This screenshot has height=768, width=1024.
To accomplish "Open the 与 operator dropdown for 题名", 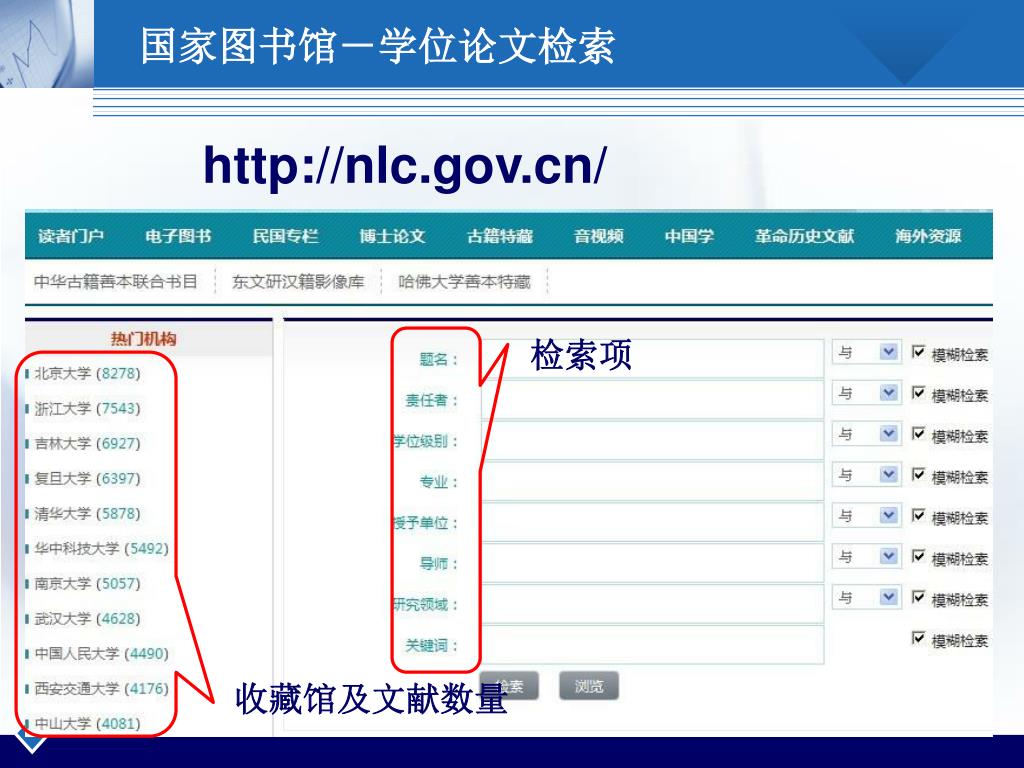I will coord(867,352).
